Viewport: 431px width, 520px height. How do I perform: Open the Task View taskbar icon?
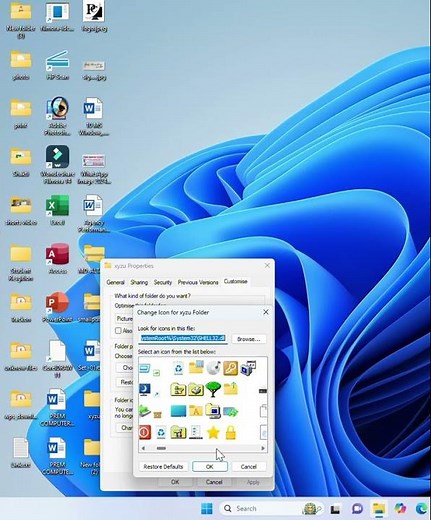point(335,509)
